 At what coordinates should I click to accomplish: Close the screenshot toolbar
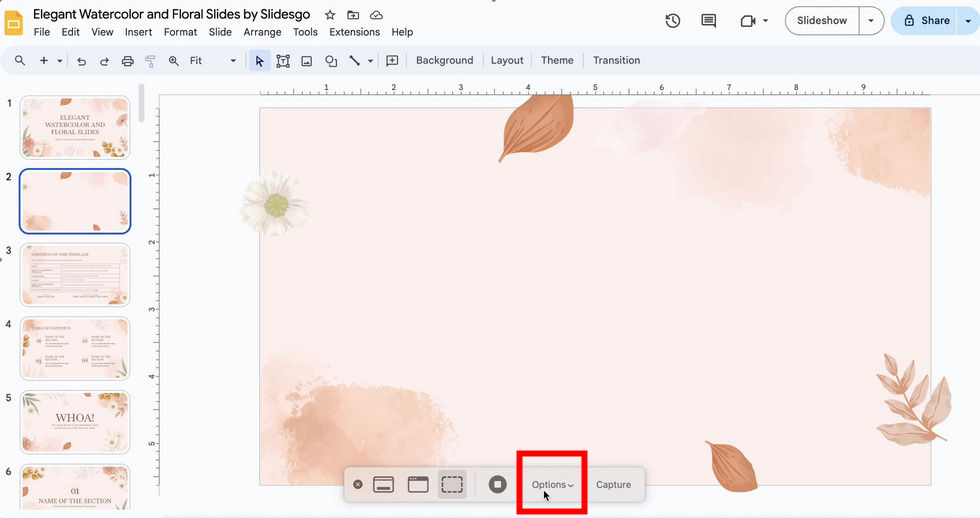pyautogui.click(x=358, y=484)
